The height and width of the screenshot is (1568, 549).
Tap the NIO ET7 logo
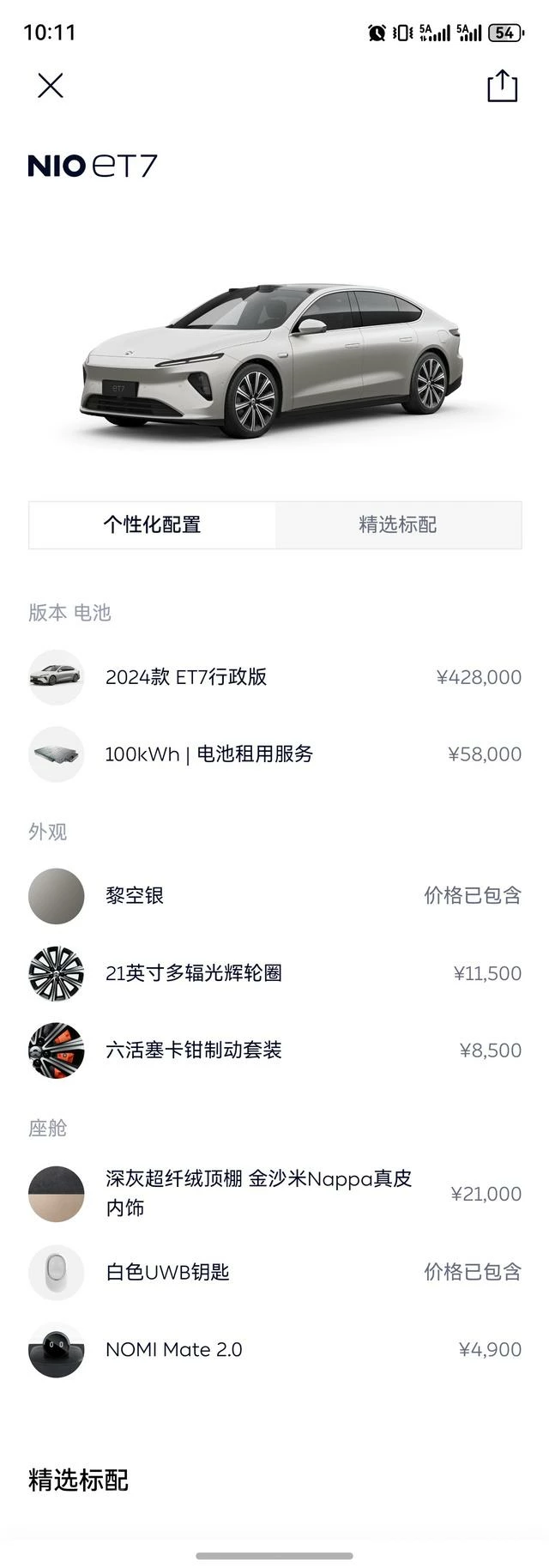point(93,166)
